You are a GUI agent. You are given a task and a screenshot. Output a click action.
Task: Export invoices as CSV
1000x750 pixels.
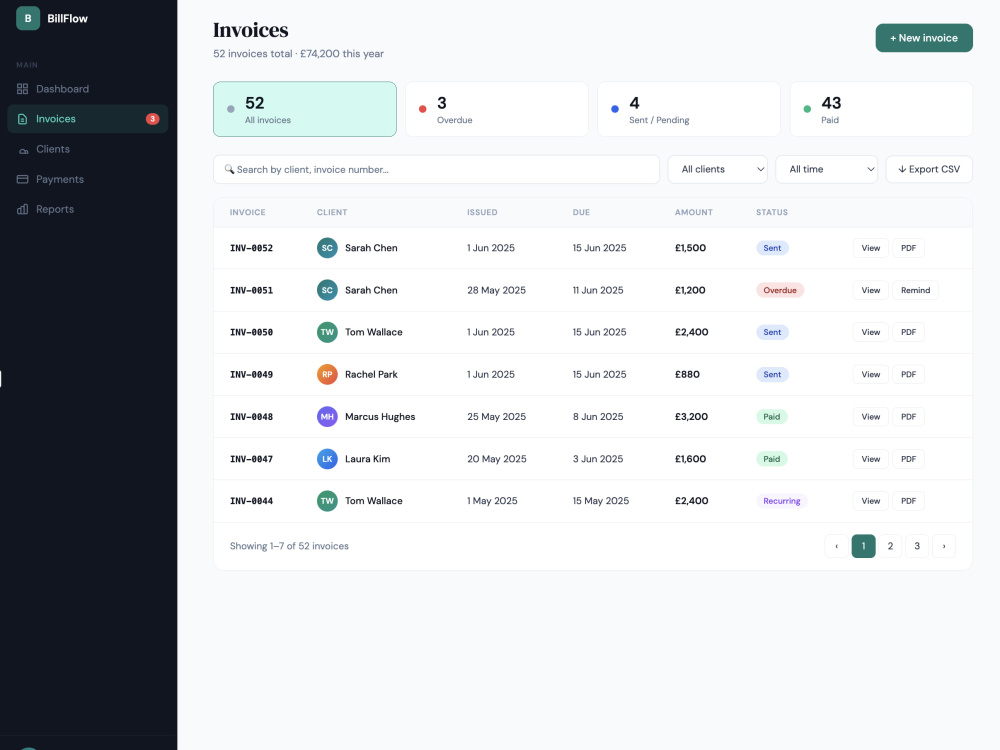point(929,169)
